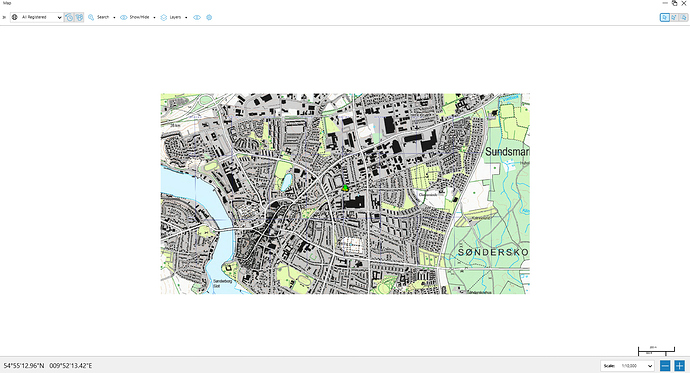Screen dimensions: 690x373
Task: Activate the first selection mode toggle
Action: [664, 18]
